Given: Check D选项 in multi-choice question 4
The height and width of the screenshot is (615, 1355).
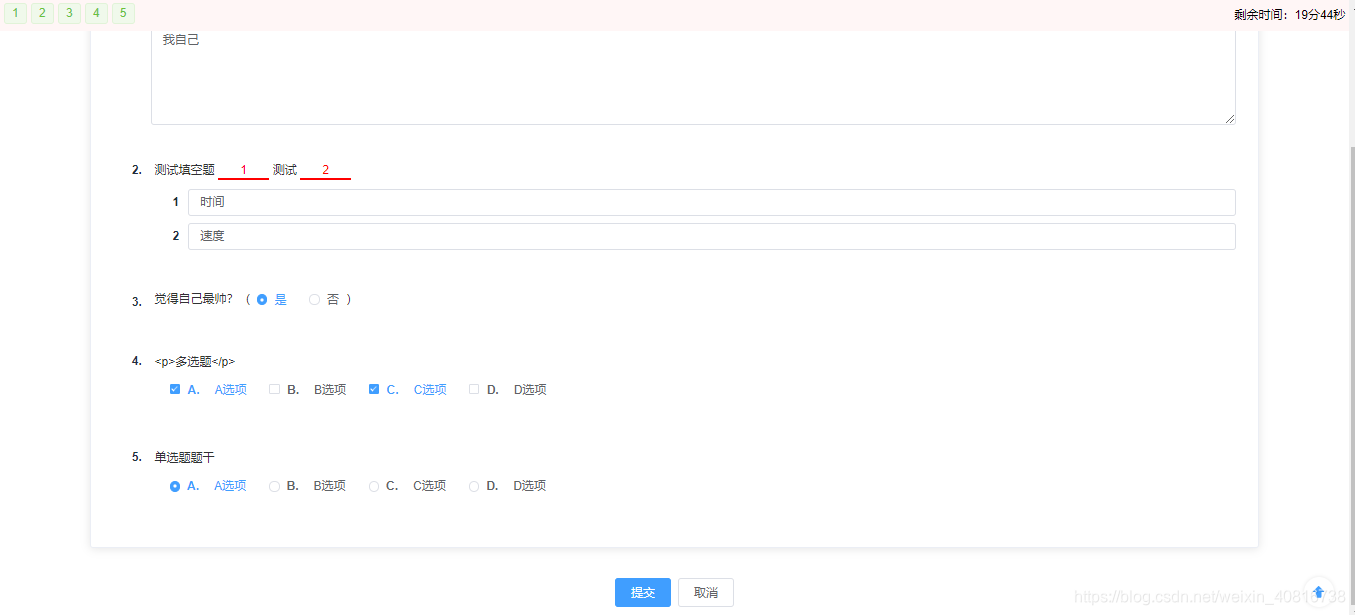Looking at the screenshot, I should 474,389.
